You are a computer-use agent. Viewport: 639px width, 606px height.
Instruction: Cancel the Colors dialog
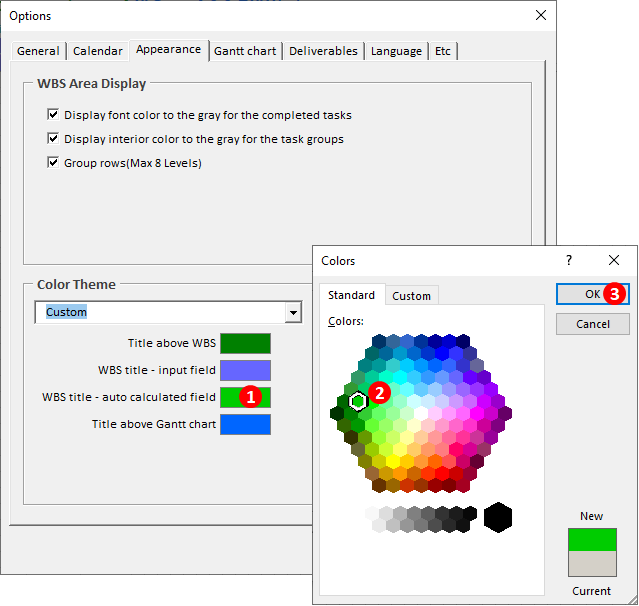(x=593, y=324)
